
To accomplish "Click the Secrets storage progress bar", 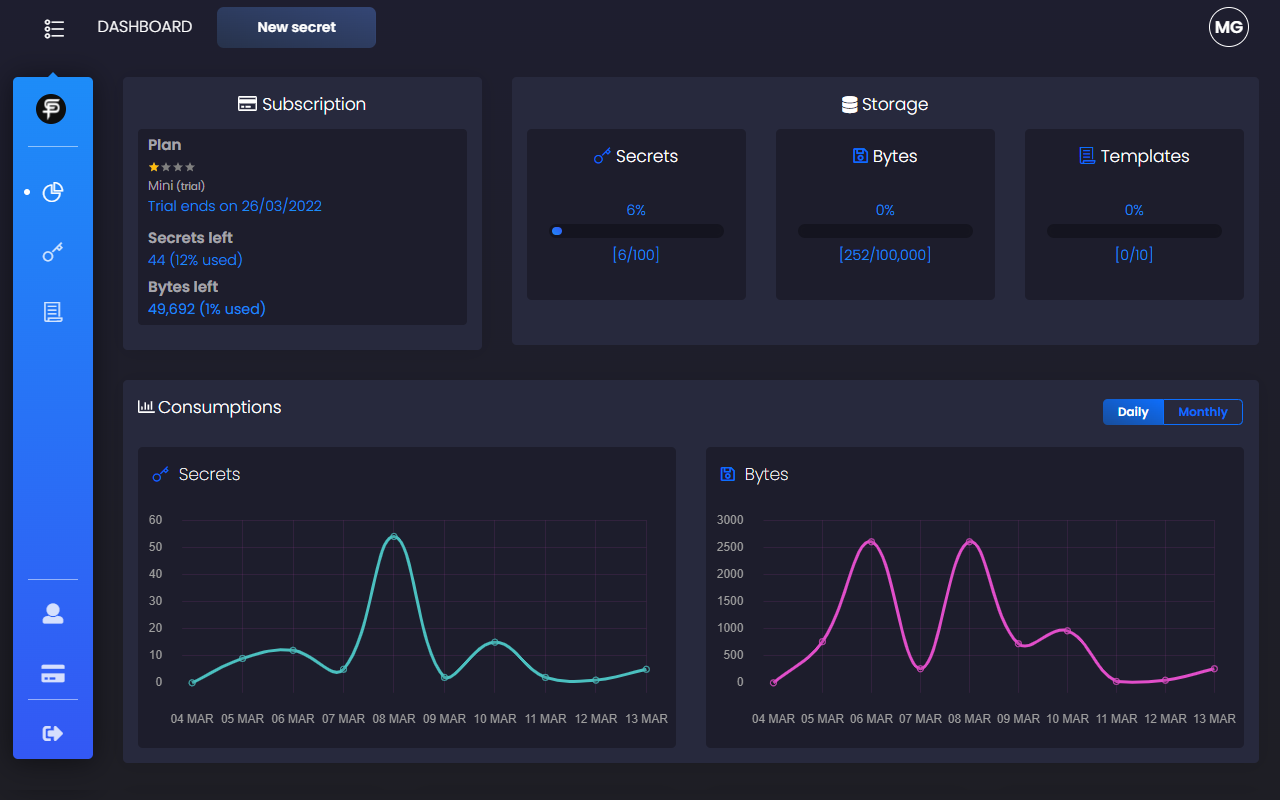I will pyautogui.click(x=636, y=231).
